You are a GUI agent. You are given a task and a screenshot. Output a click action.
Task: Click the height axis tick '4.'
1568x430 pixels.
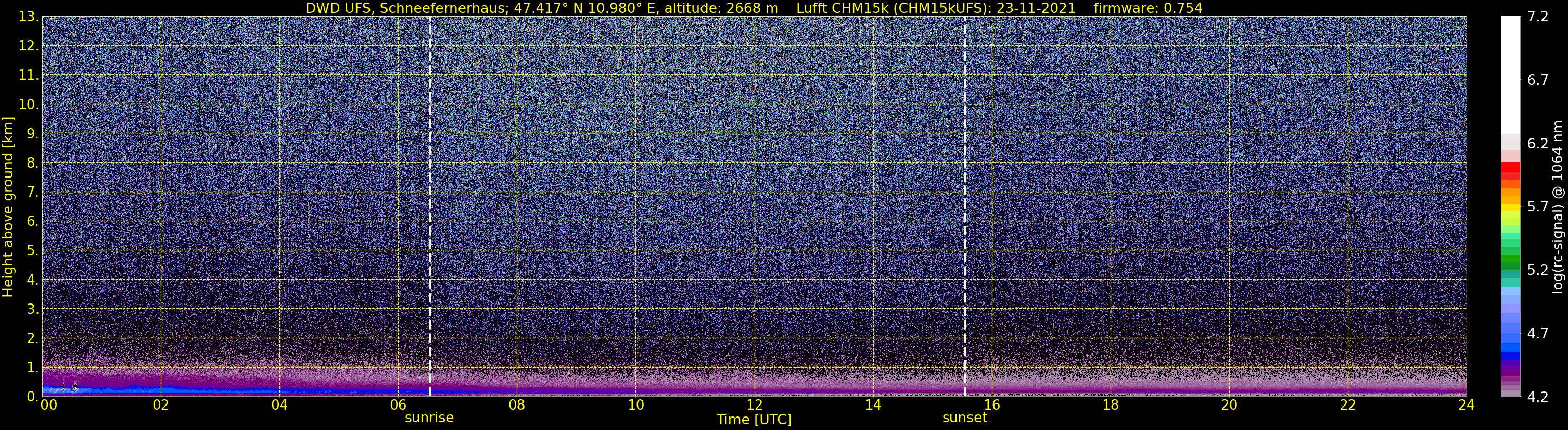coord(32,280)
